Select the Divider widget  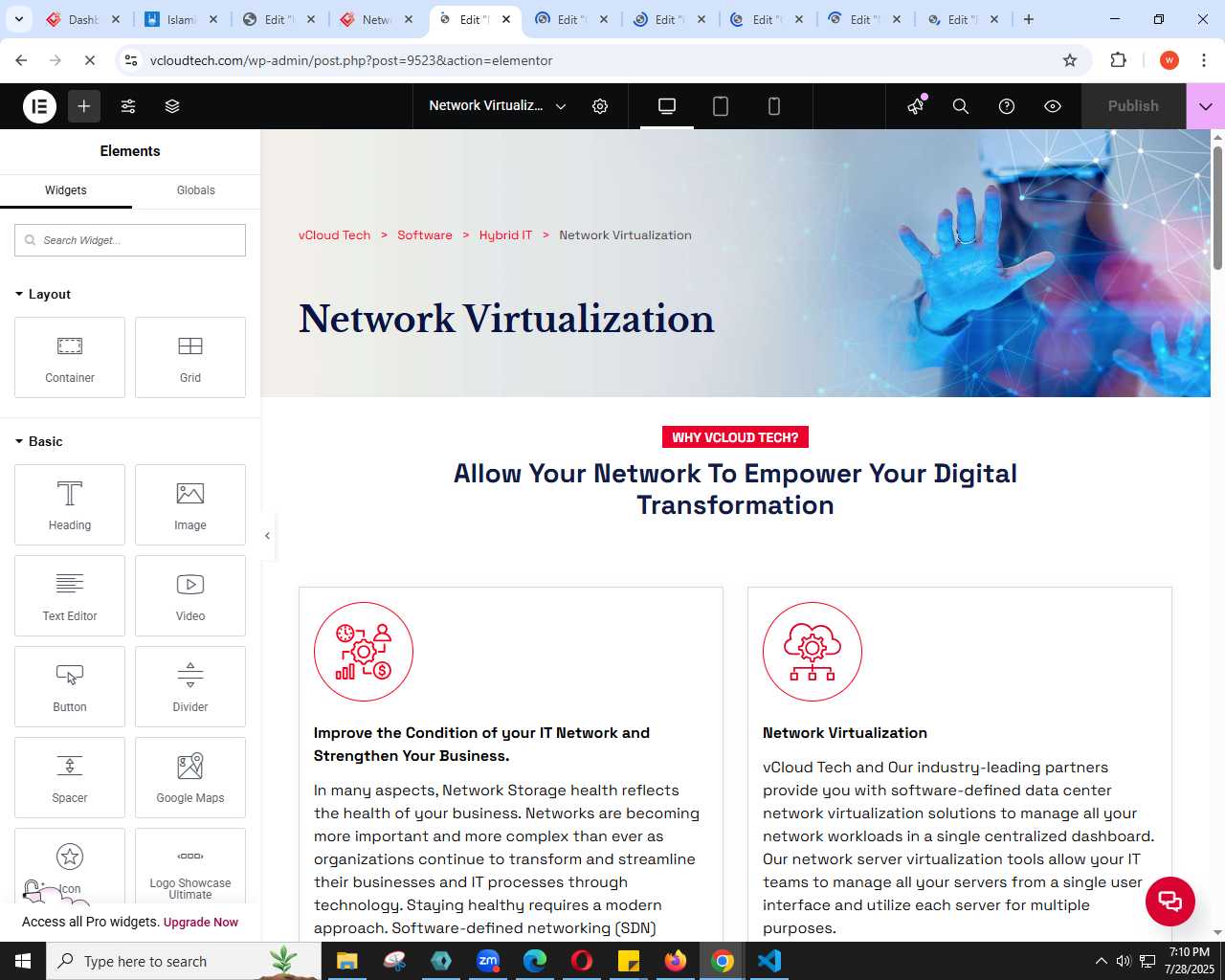coord(190,686)
